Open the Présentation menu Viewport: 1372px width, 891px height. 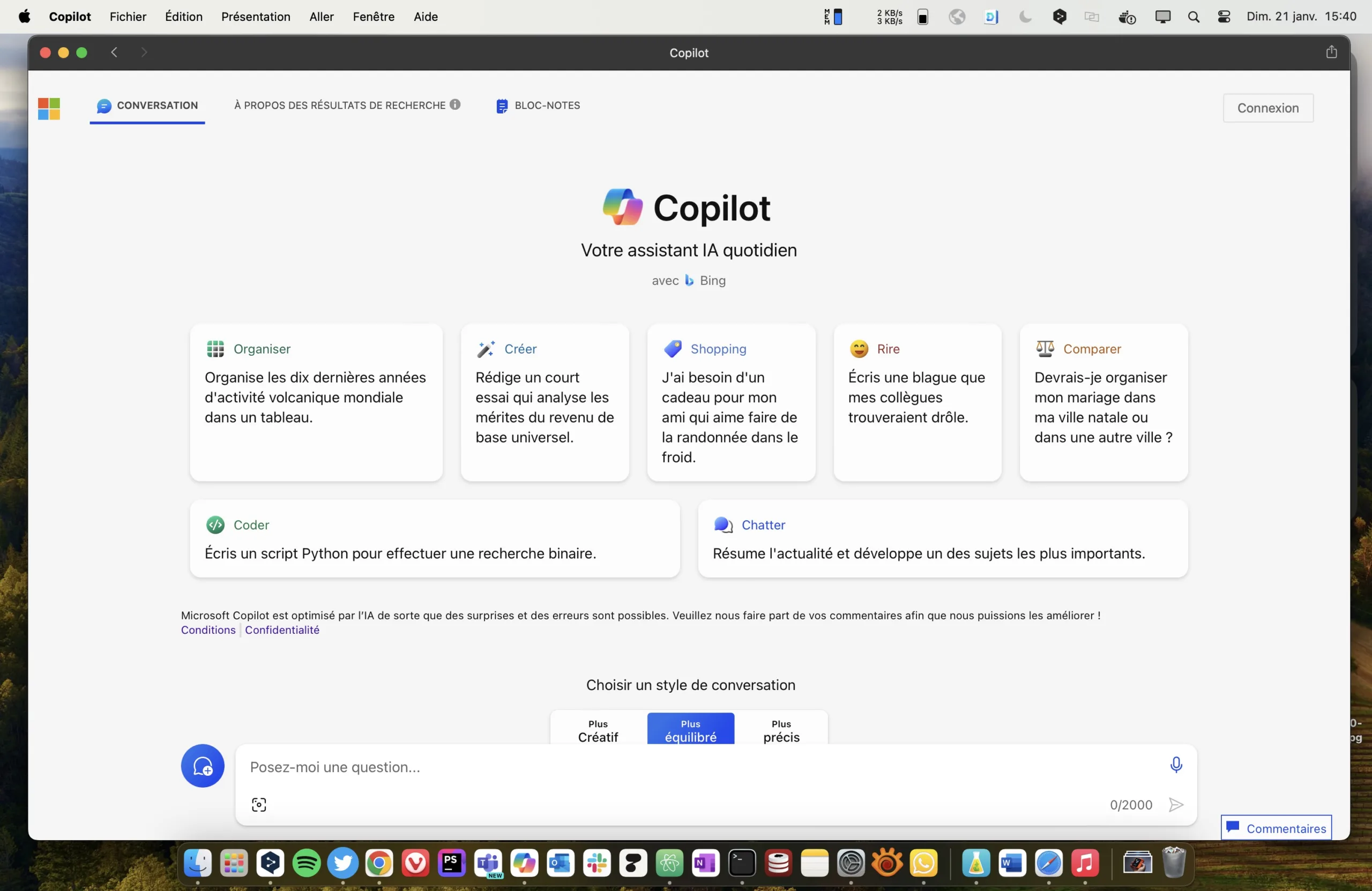click(x=256, y=17)
